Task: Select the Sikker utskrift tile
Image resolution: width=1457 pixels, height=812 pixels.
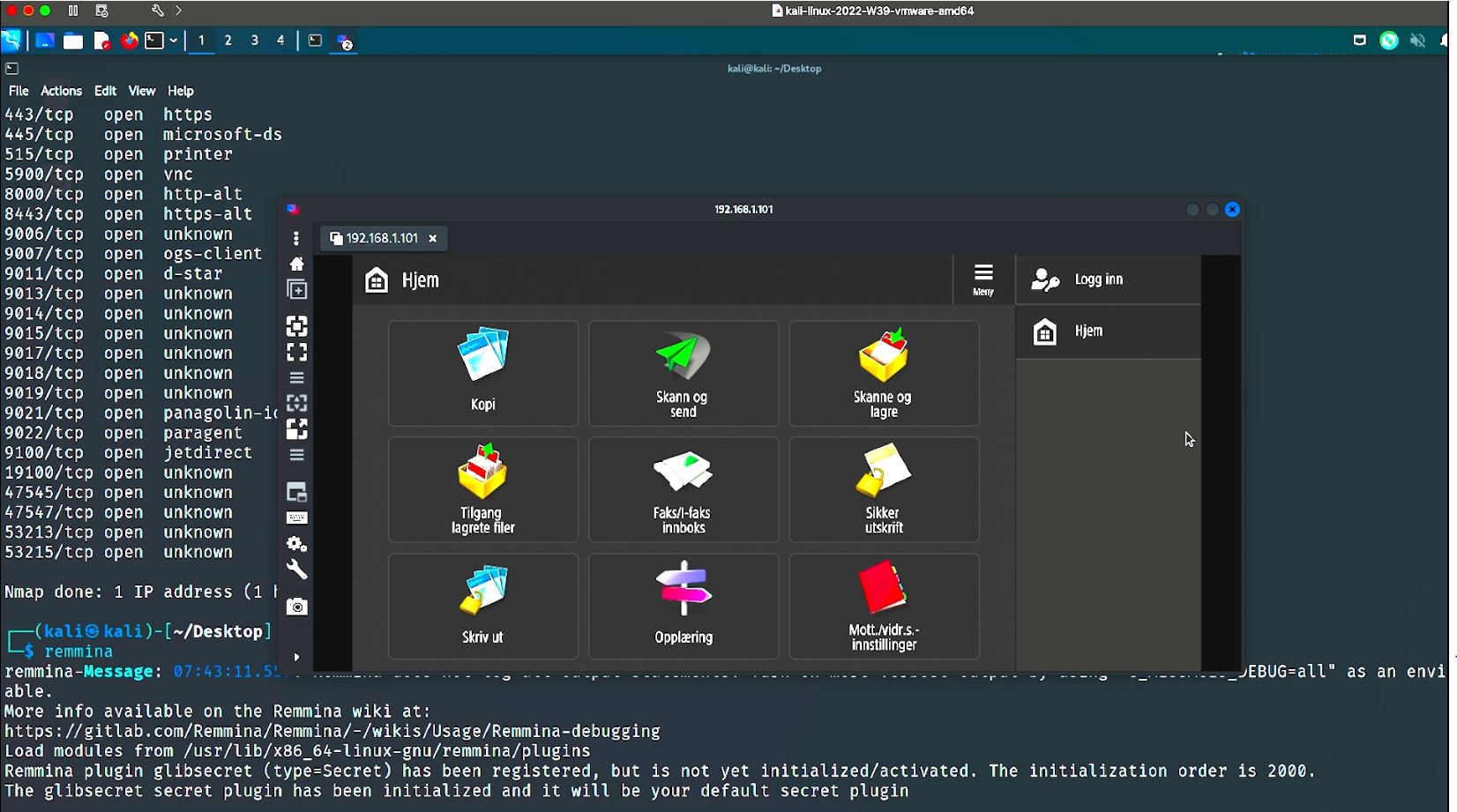Action: 883,489
